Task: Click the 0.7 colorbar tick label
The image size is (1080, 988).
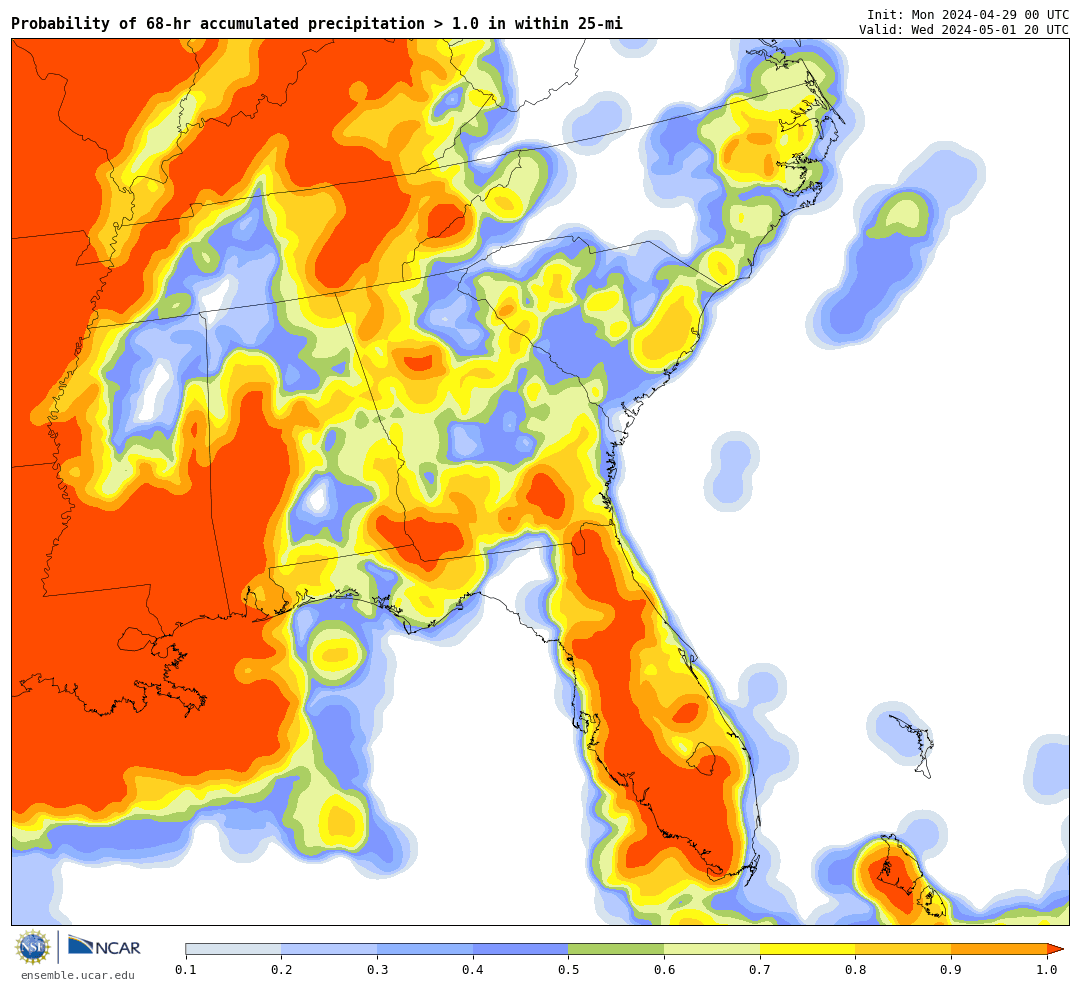Action: click(x=760, y=970)
